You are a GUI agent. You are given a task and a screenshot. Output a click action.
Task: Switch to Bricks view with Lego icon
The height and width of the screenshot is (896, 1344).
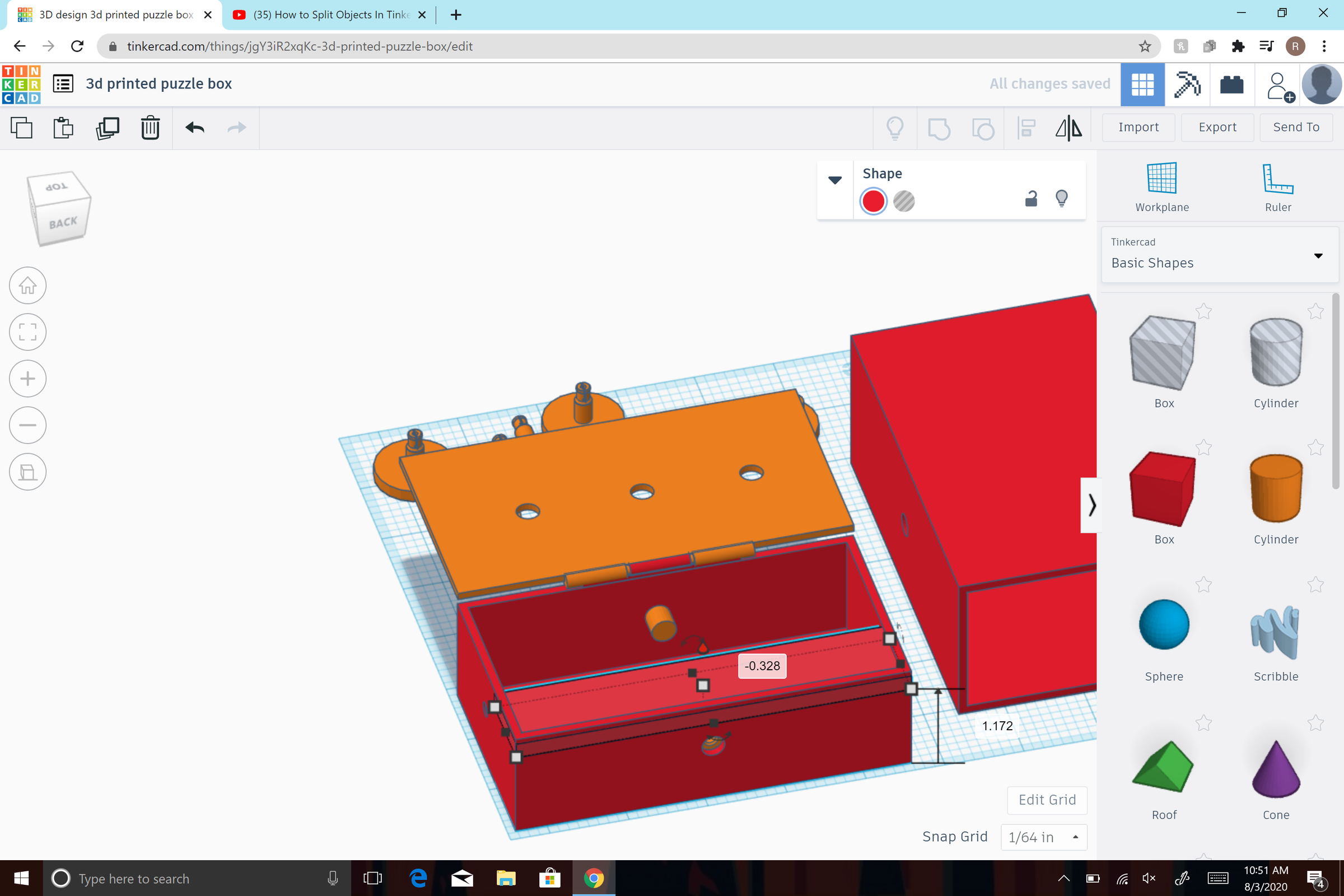tap(1232, 84)
